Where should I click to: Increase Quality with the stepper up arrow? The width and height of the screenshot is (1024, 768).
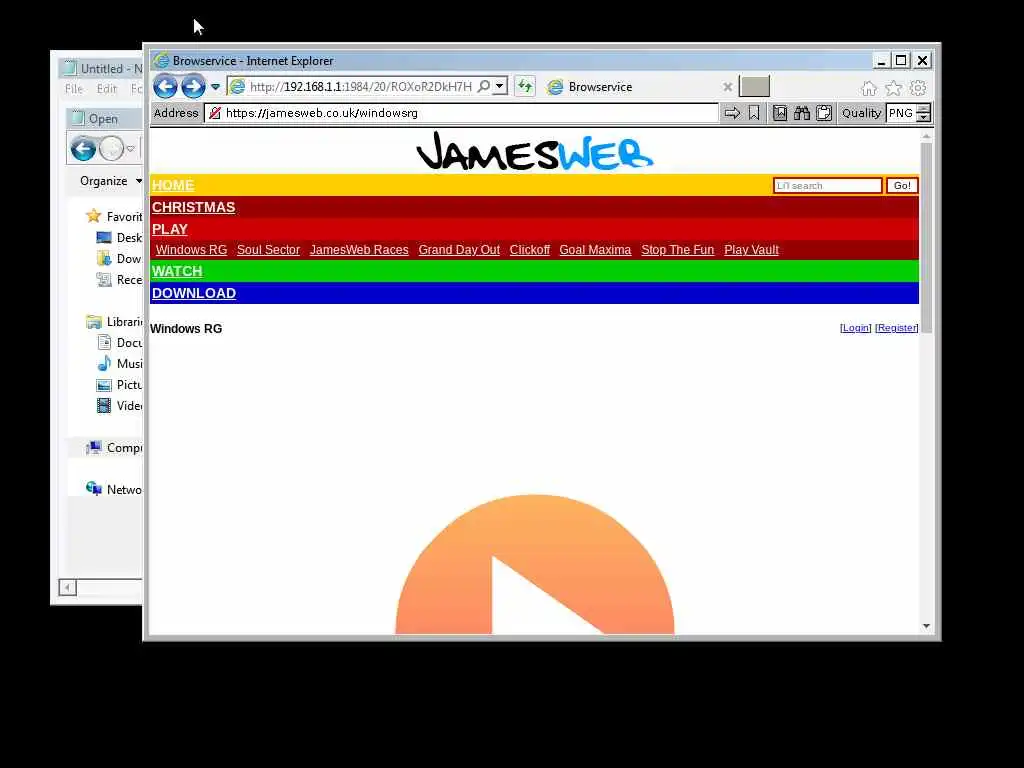click(923, 108)
